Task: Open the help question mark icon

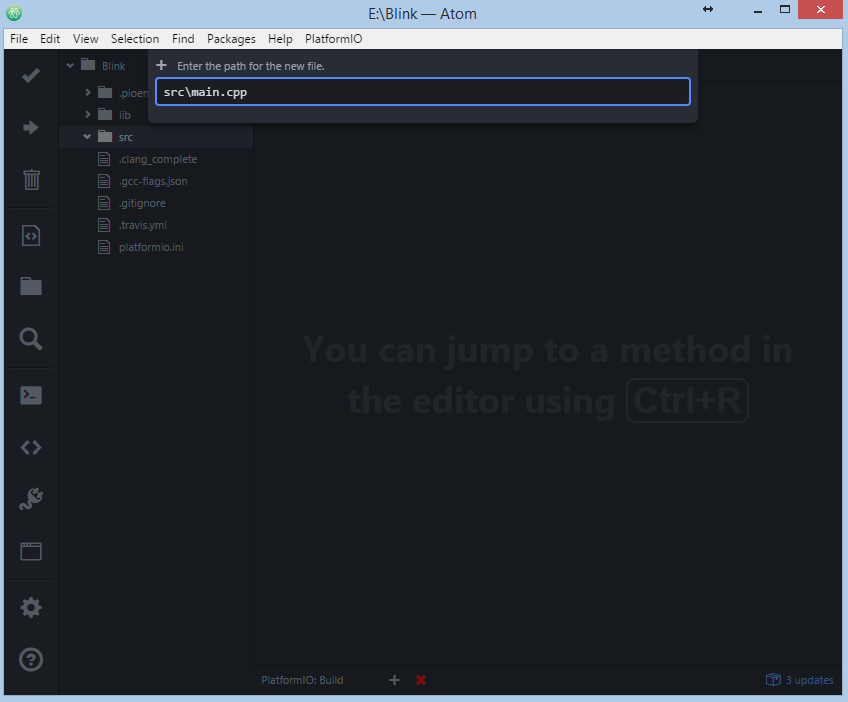Action: coord(31,660)
